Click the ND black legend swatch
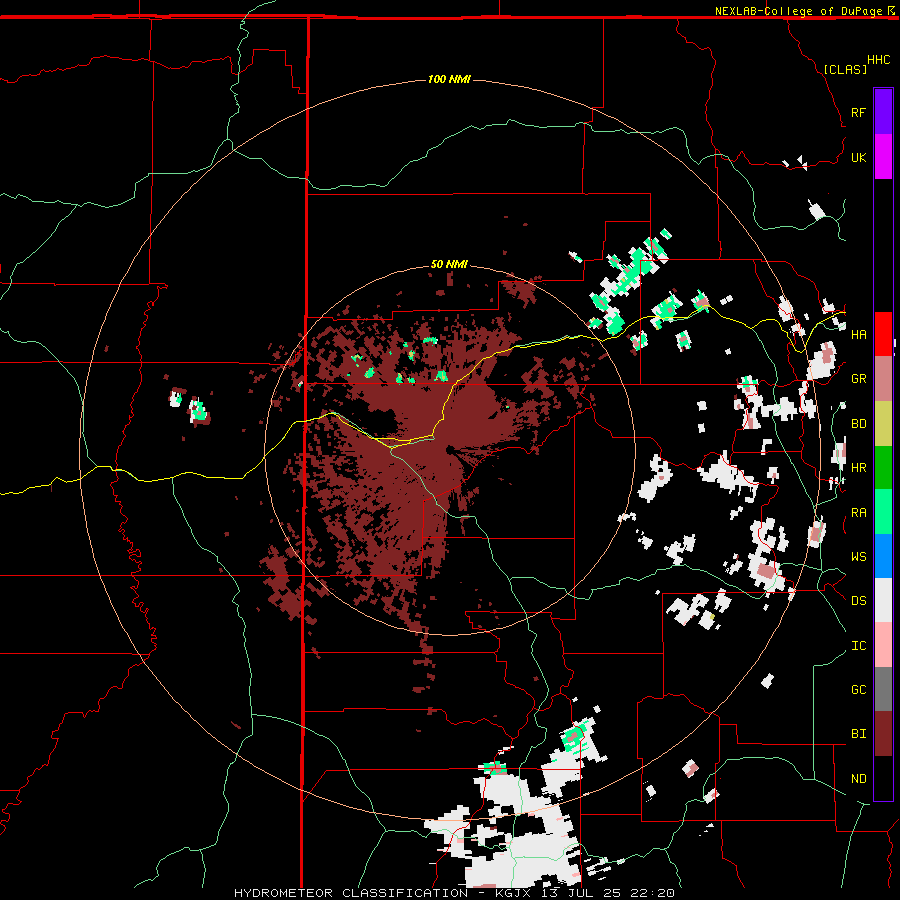 [883, 778]
